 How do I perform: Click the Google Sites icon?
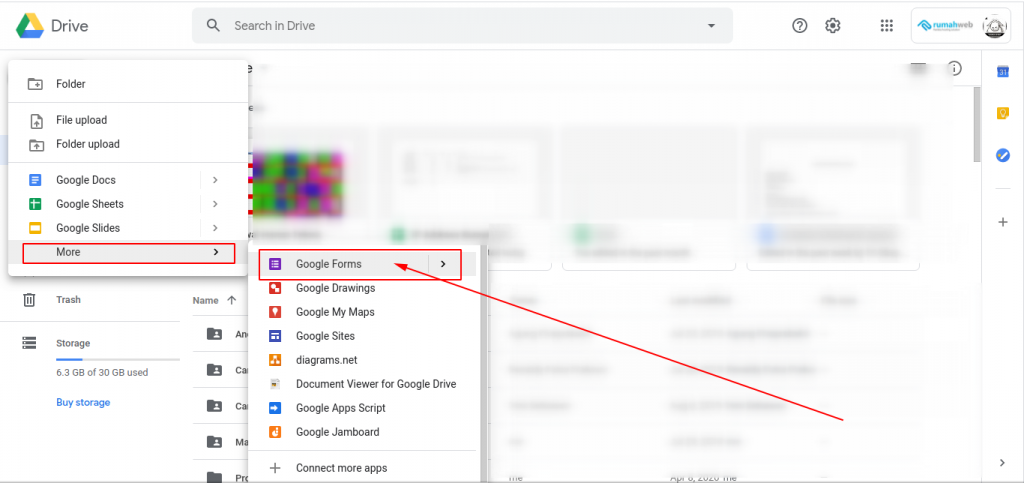275,336
